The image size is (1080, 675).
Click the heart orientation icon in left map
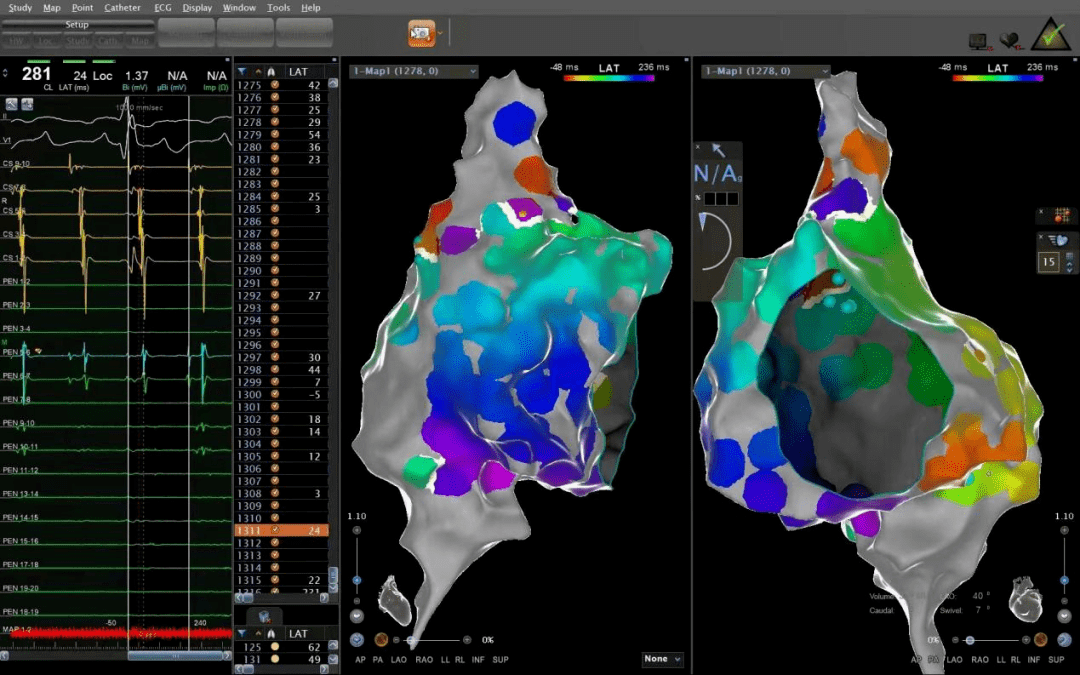[x=392, y=602]
